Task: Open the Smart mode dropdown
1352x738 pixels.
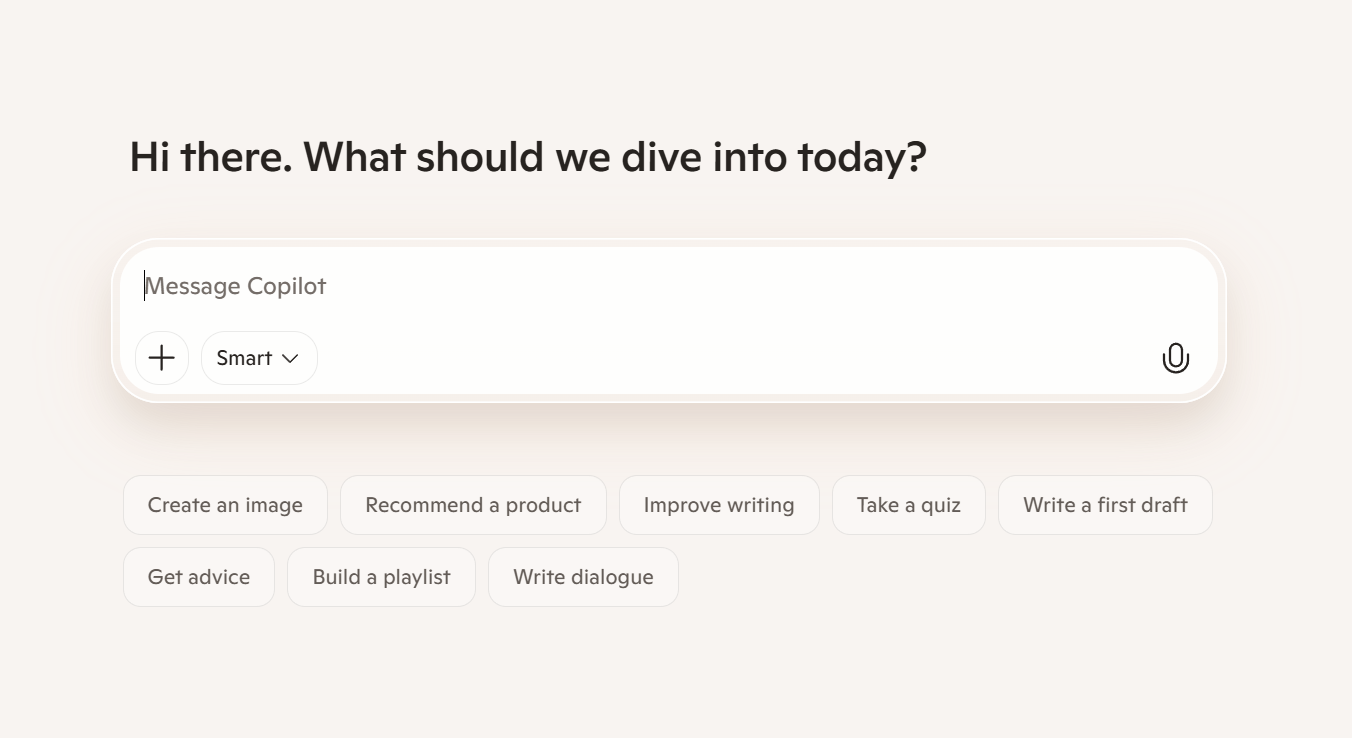Action: coord(259,358)
